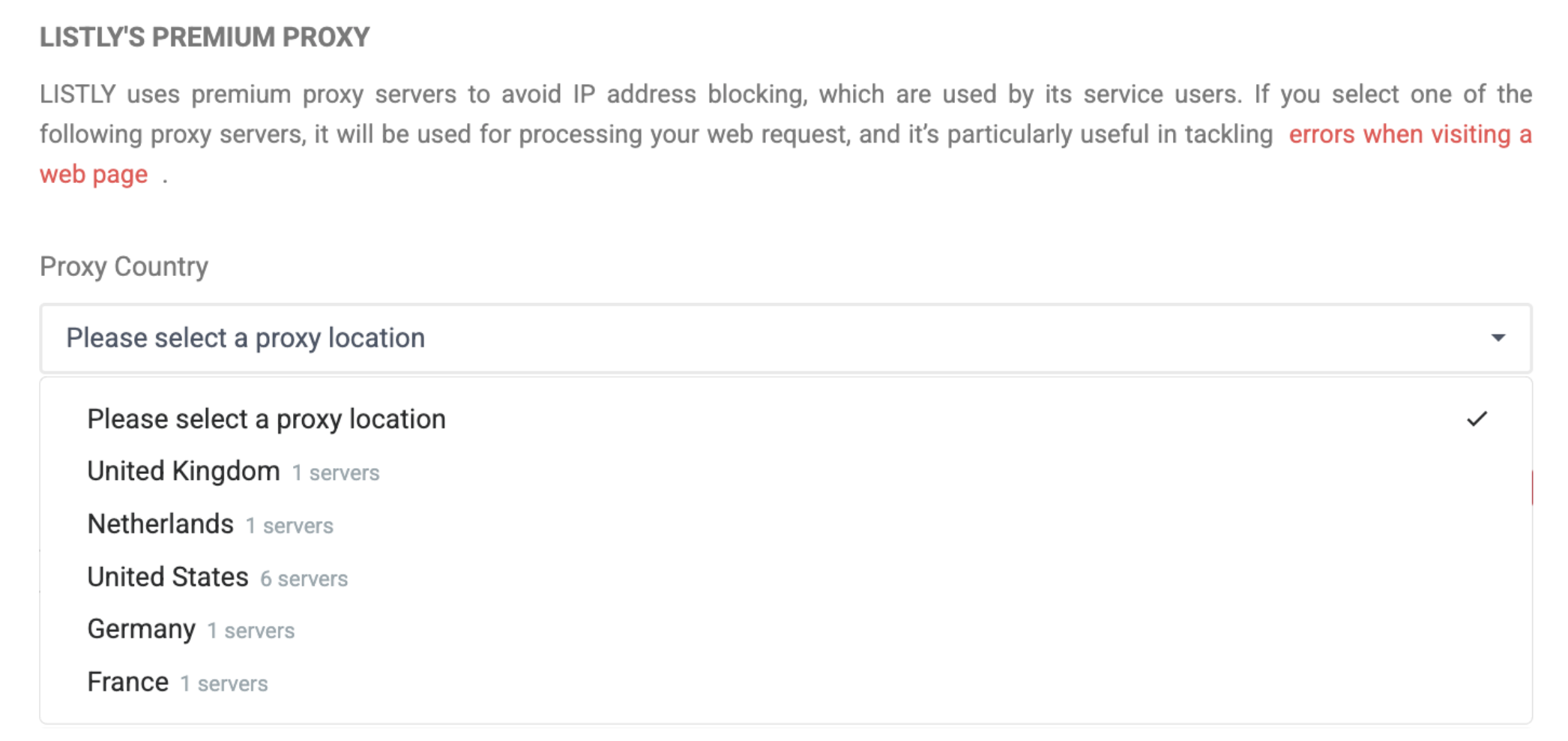The image size is (1568, 741).
Task: Click '1 servers' label beside Germany
Action: [x=251, y=631]
